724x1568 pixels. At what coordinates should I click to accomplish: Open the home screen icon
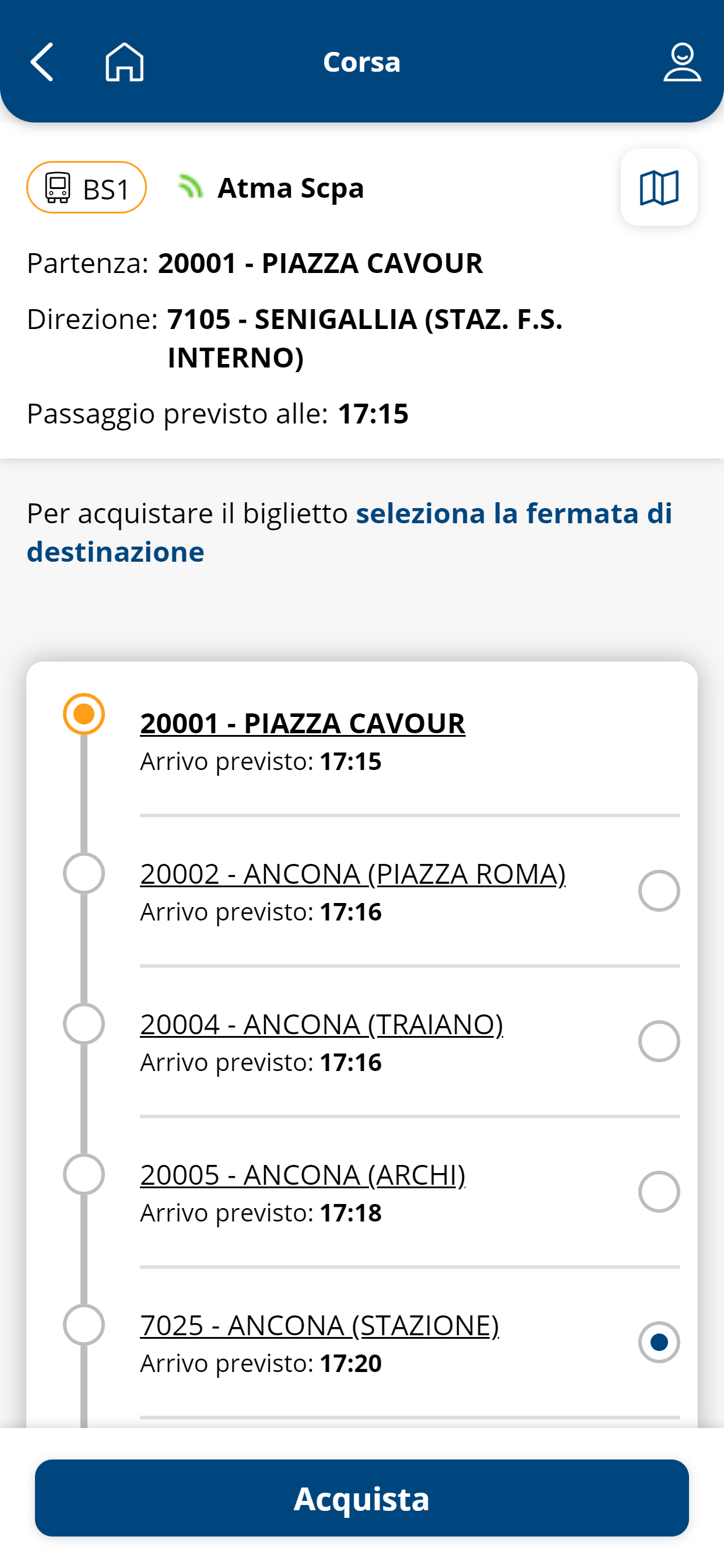tap(125, 61)
